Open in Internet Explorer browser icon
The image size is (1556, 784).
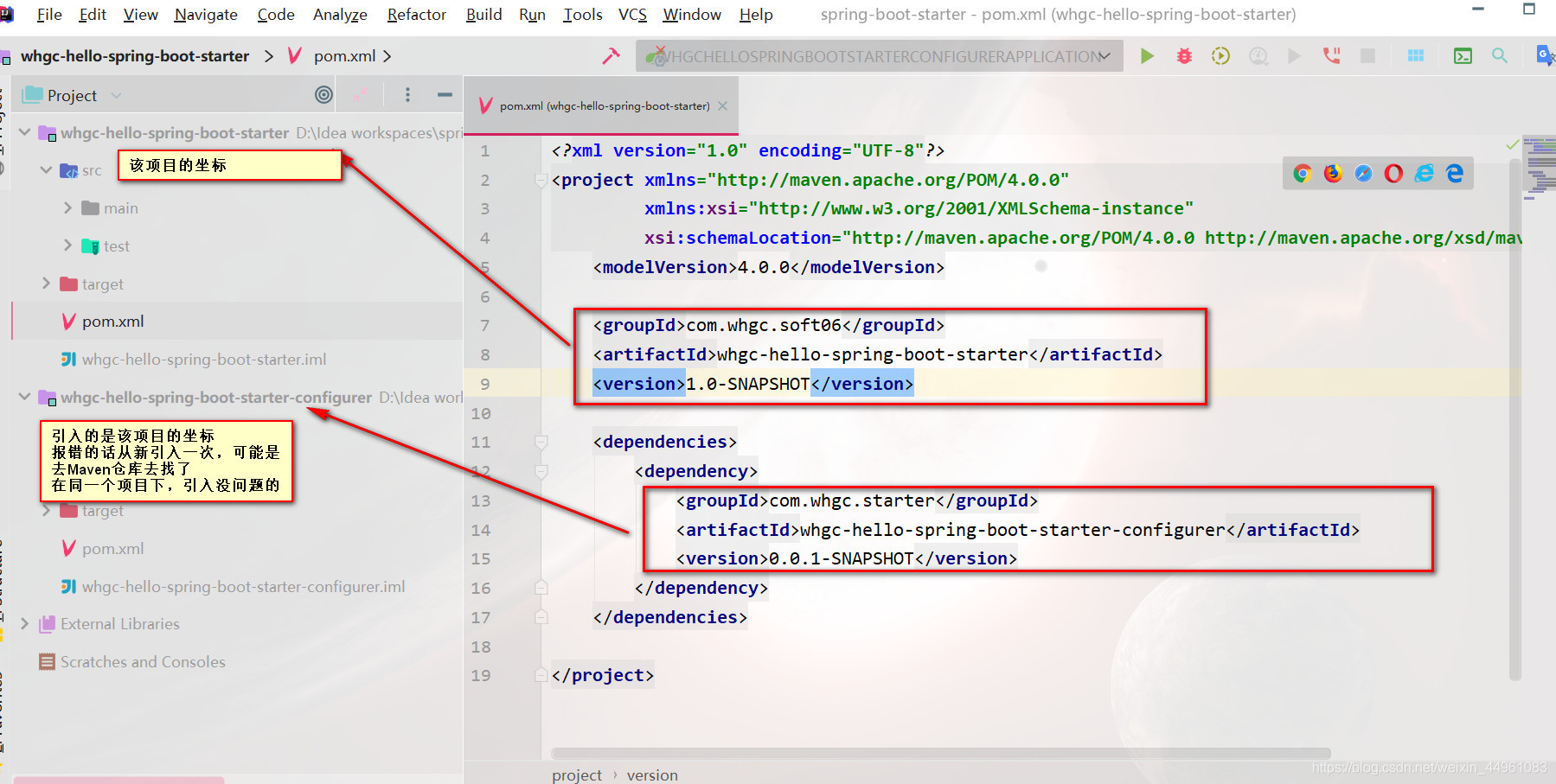[1424, 174]
